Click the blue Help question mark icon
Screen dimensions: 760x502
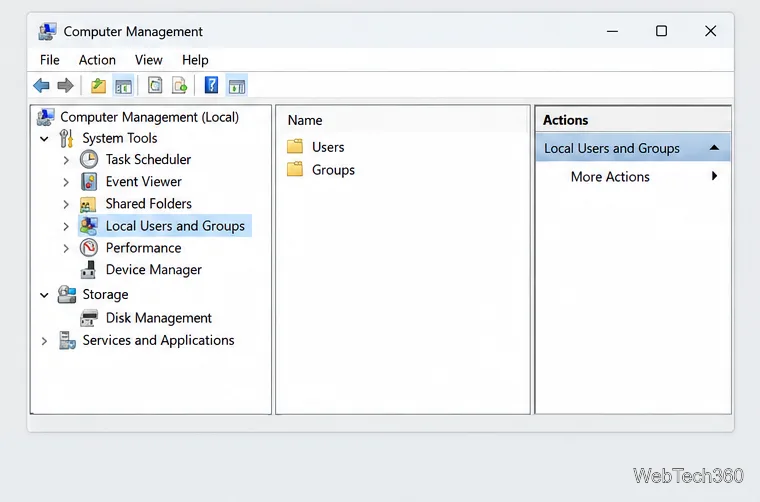(211, 85)
